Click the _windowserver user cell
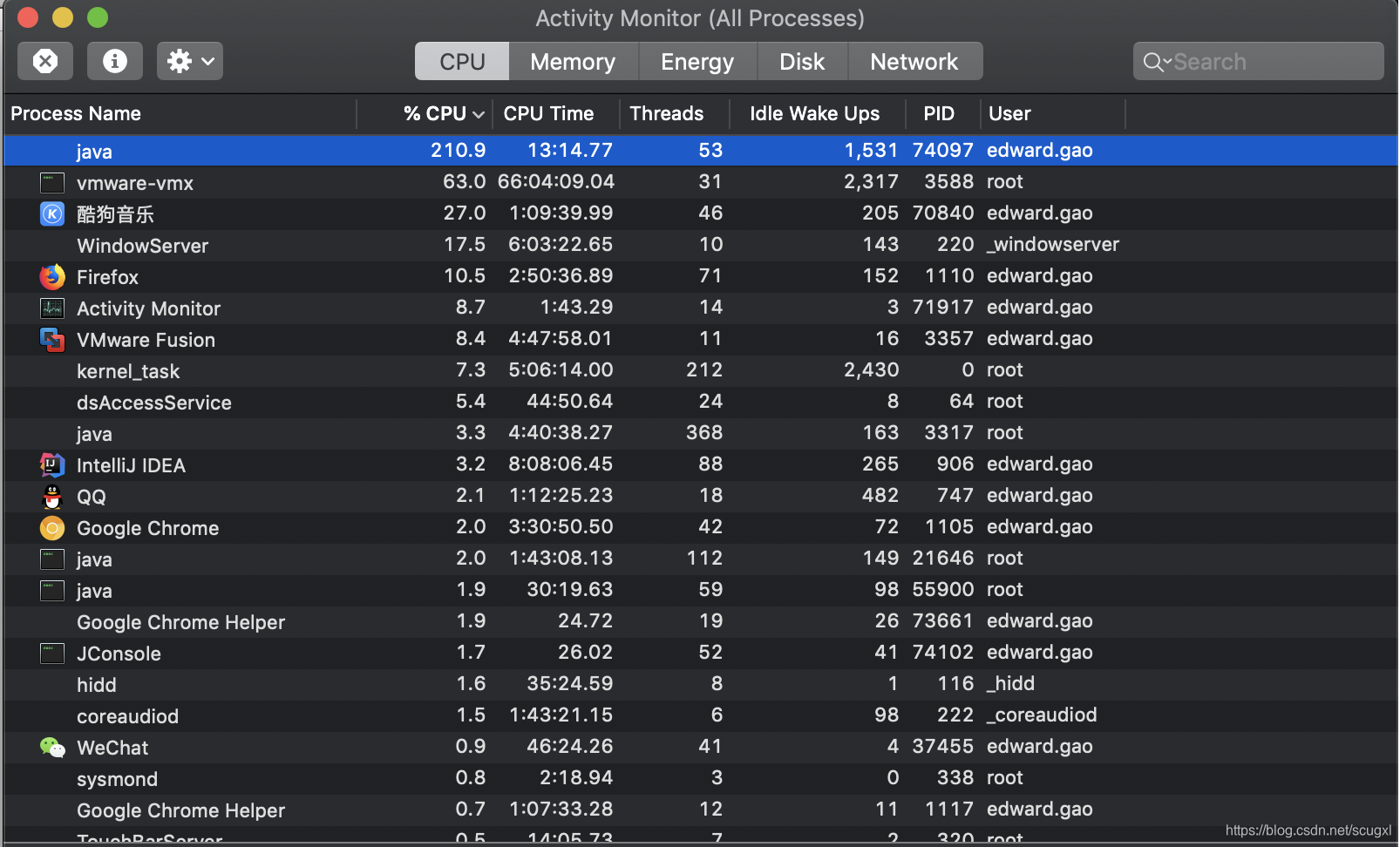This screenshot has height=847, width=1400. (x=1053, y=244)
